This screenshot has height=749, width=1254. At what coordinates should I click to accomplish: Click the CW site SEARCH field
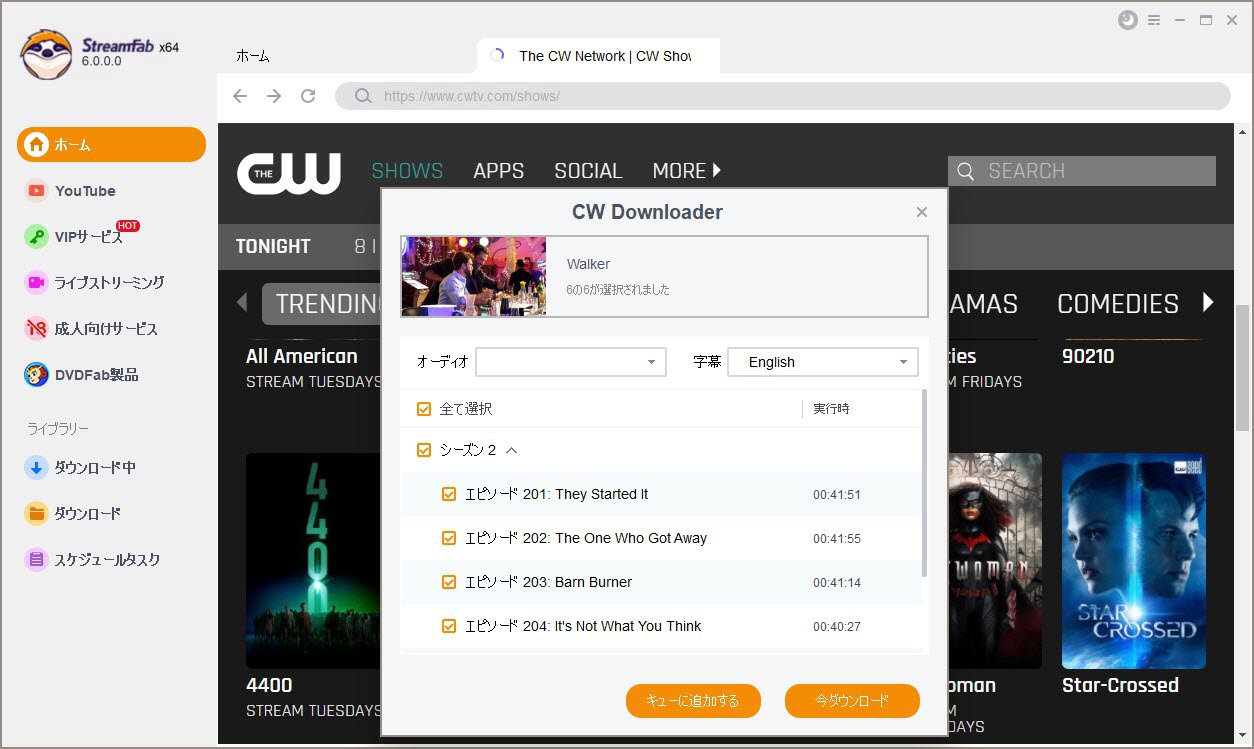tap(1082, 171)
